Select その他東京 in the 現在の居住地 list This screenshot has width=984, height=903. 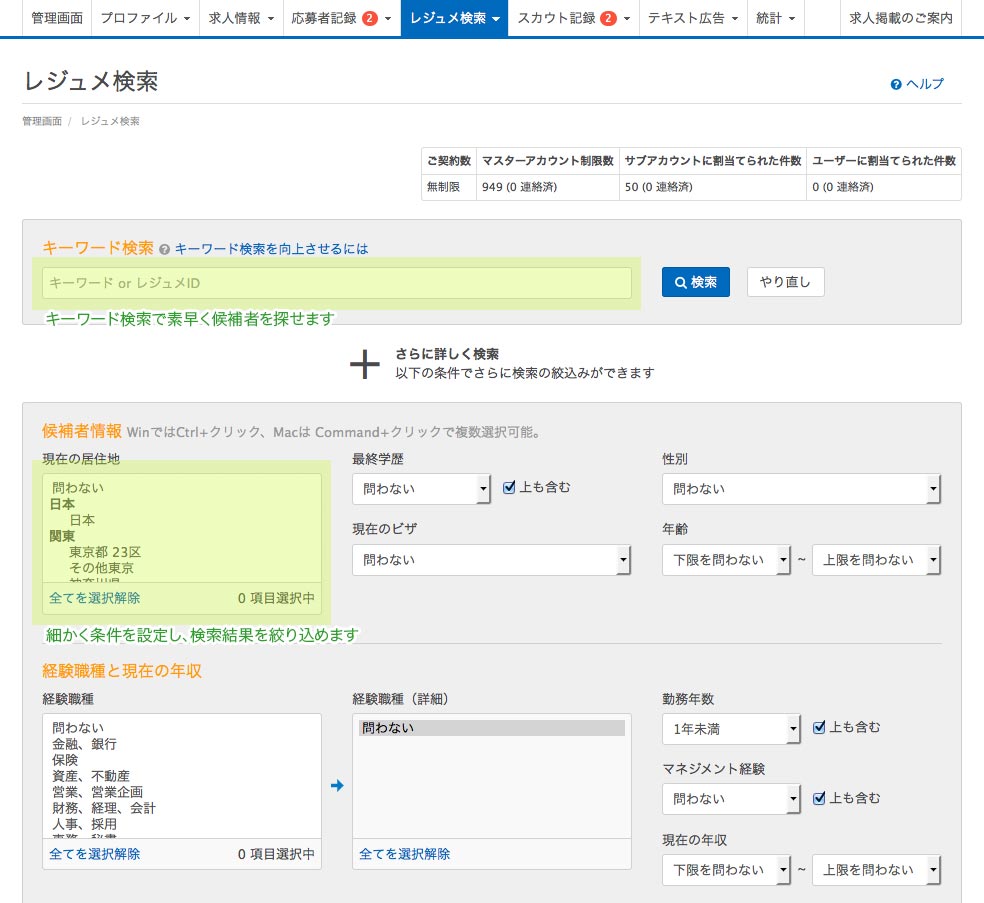(x=101, y=568)
